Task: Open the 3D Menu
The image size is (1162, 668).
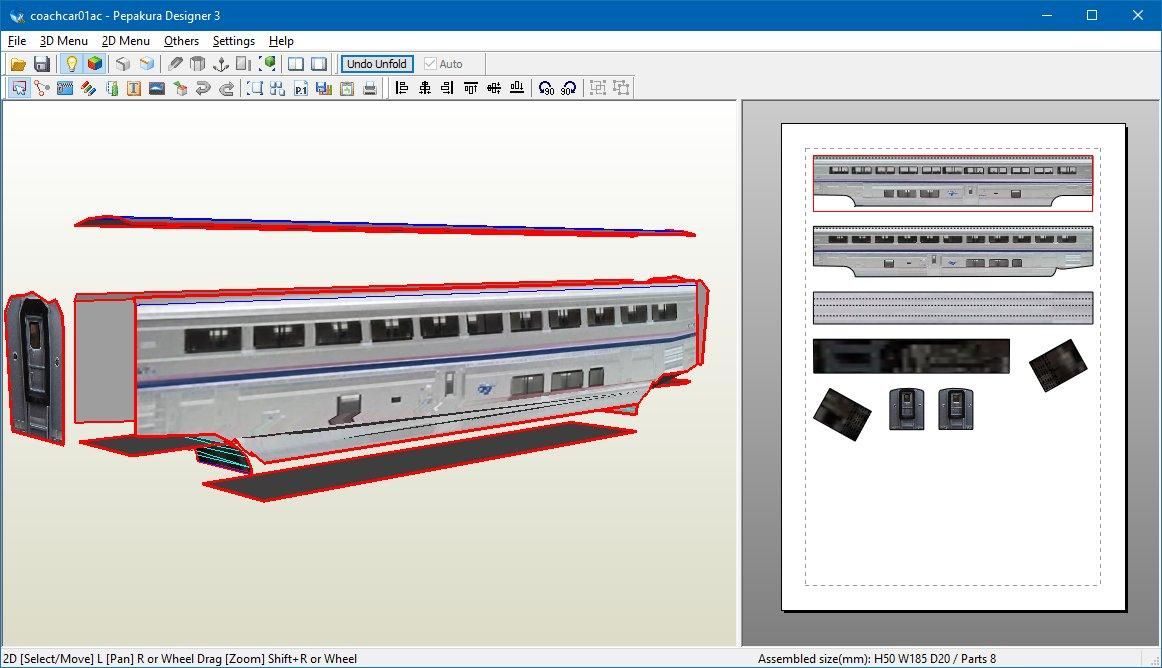Action: click(x=64, y=41)
